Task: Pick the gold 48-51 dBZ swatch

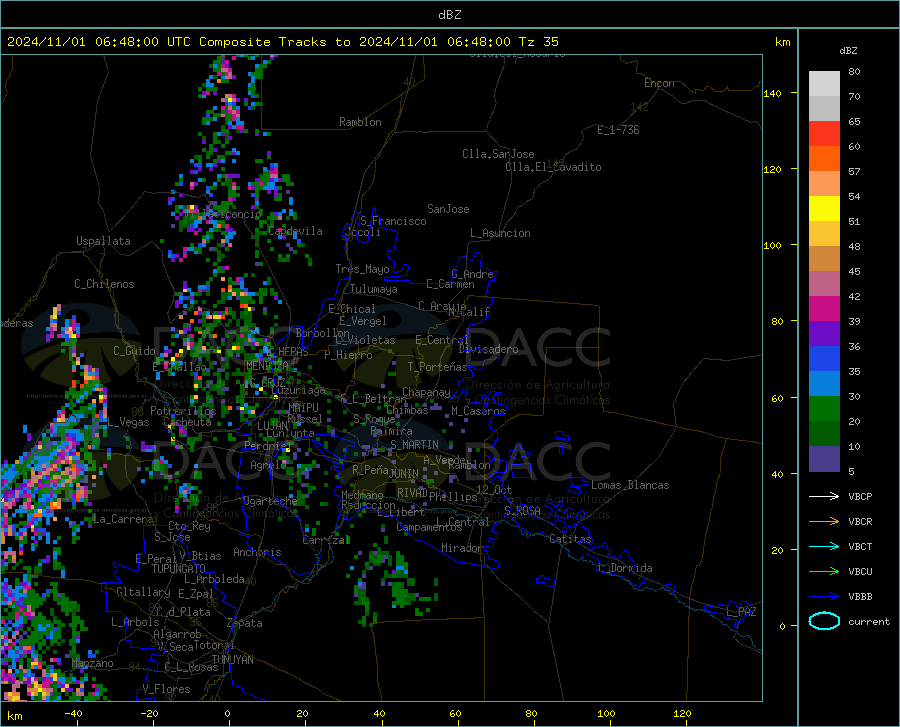Action: [824, 234]
